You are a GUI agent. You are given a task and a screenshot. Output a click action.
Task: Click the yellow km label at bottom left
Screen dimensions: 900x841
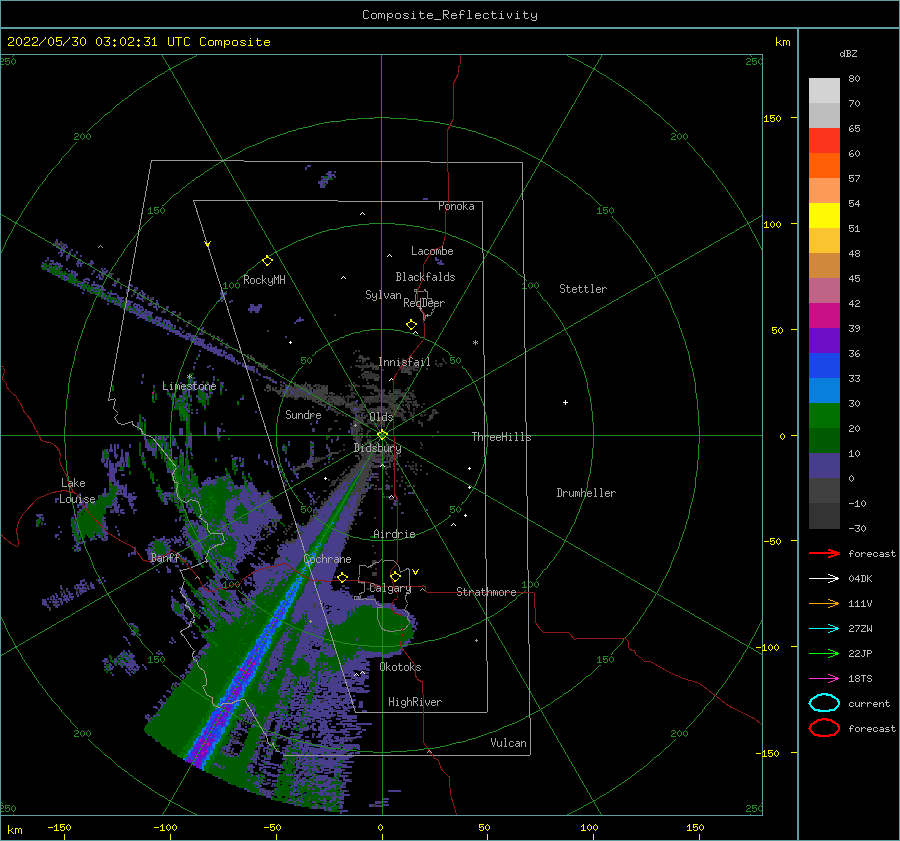pos(14,830)
